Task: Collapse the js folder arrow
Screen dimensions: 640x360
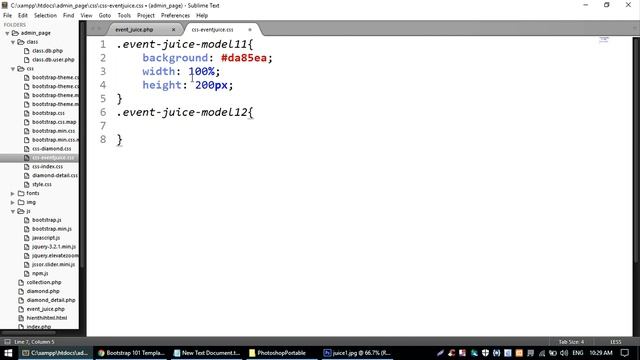Action: 13,211
